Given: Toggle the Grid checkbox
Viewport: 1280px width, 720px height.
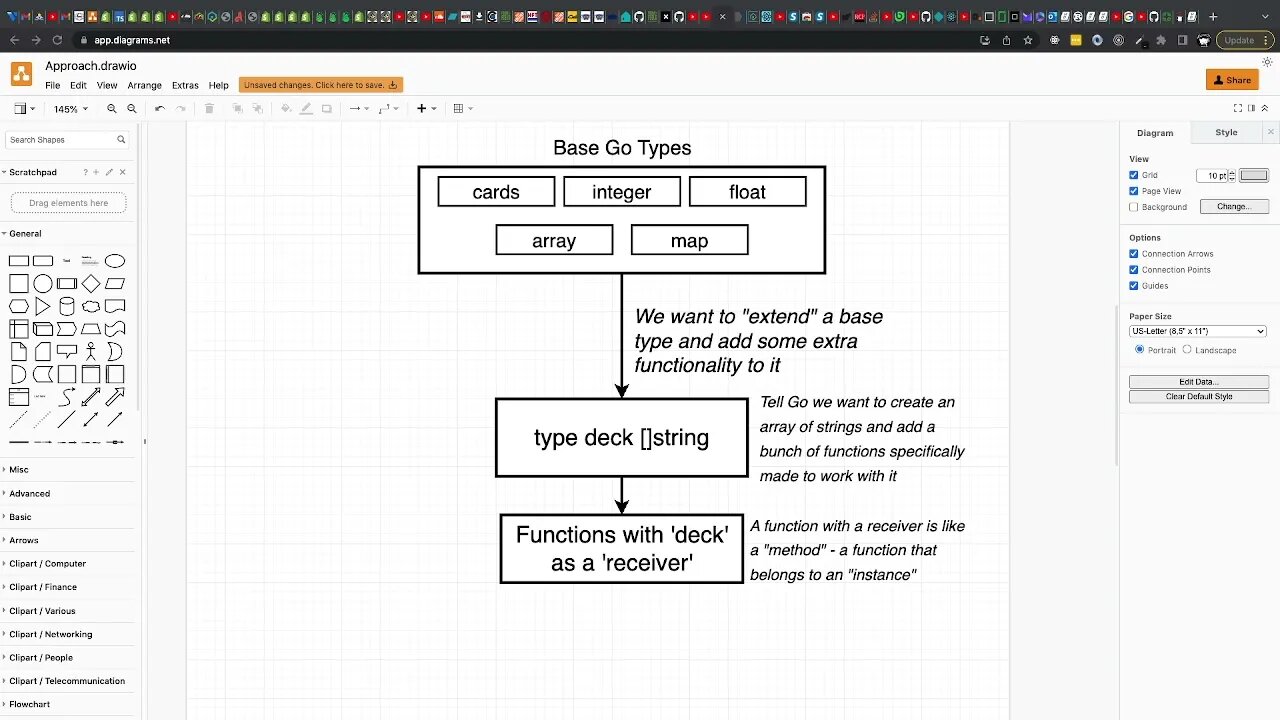Looking at the screenshot, I should click(x=1134, y=175).
